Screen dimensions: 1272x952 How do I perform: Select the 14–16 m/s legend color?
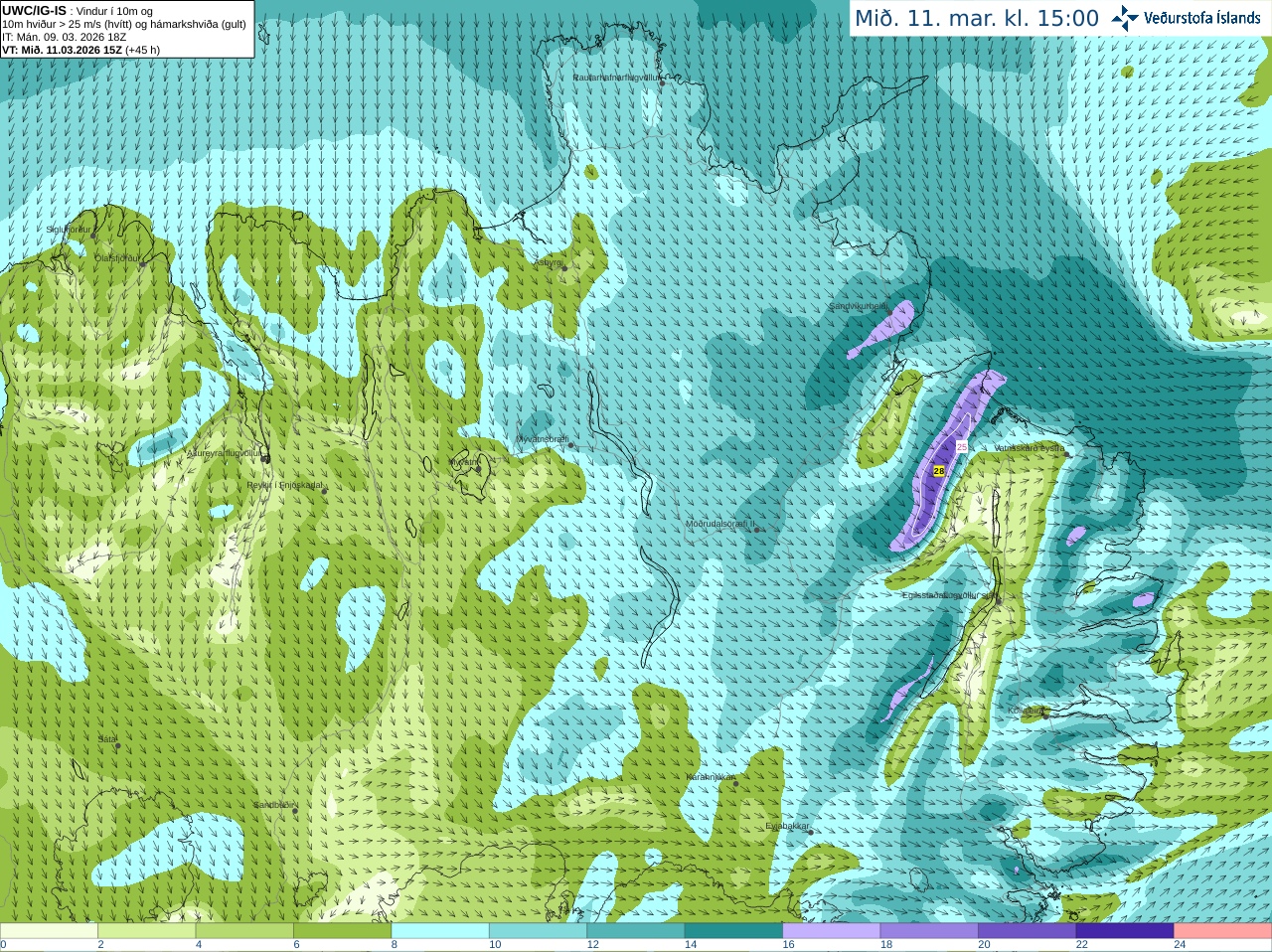(733, 931)
